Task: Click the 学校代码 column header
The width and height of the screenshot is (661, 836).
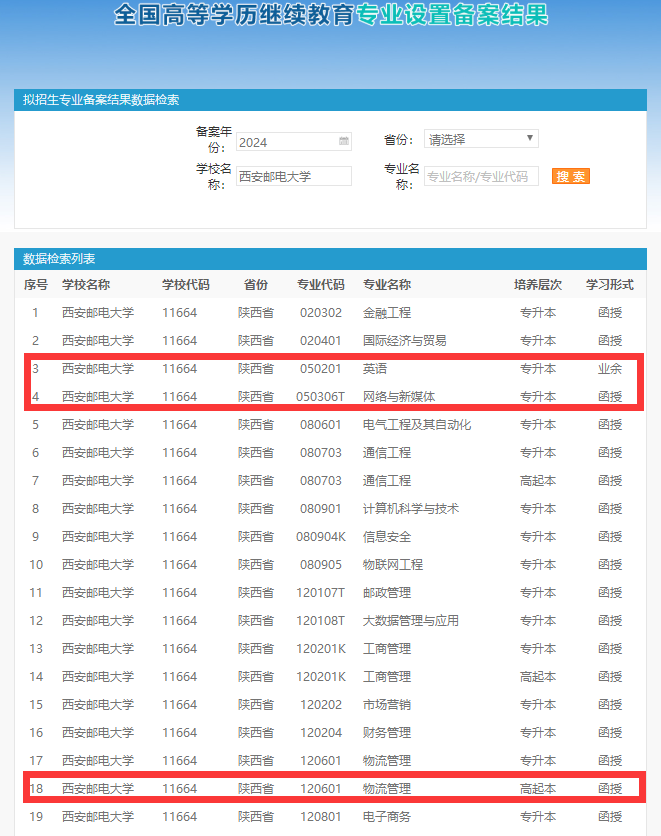Action: [x=186, y=285]
